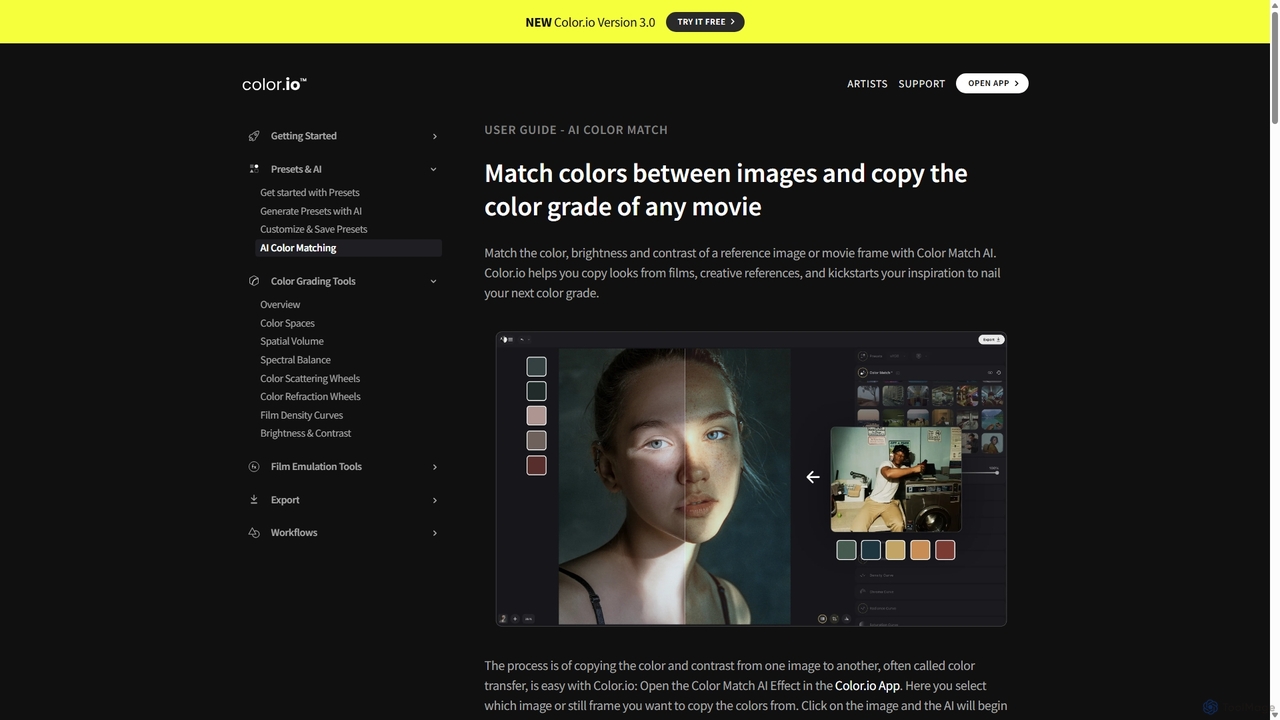Select AI Color Matching sidebar item
Viewport: 1280px width, 720px height.
tap(348, 248)
